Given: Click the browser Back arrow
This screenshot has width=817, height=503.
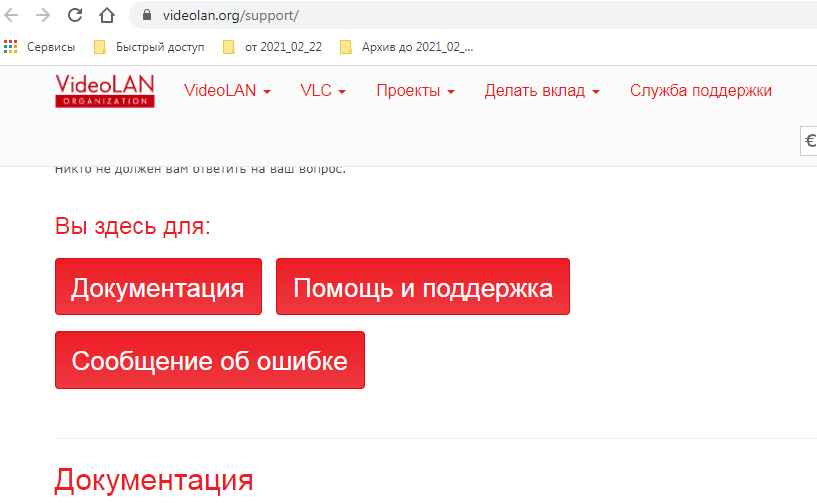Looking at the screenshot, I should [x=11, y=16].
